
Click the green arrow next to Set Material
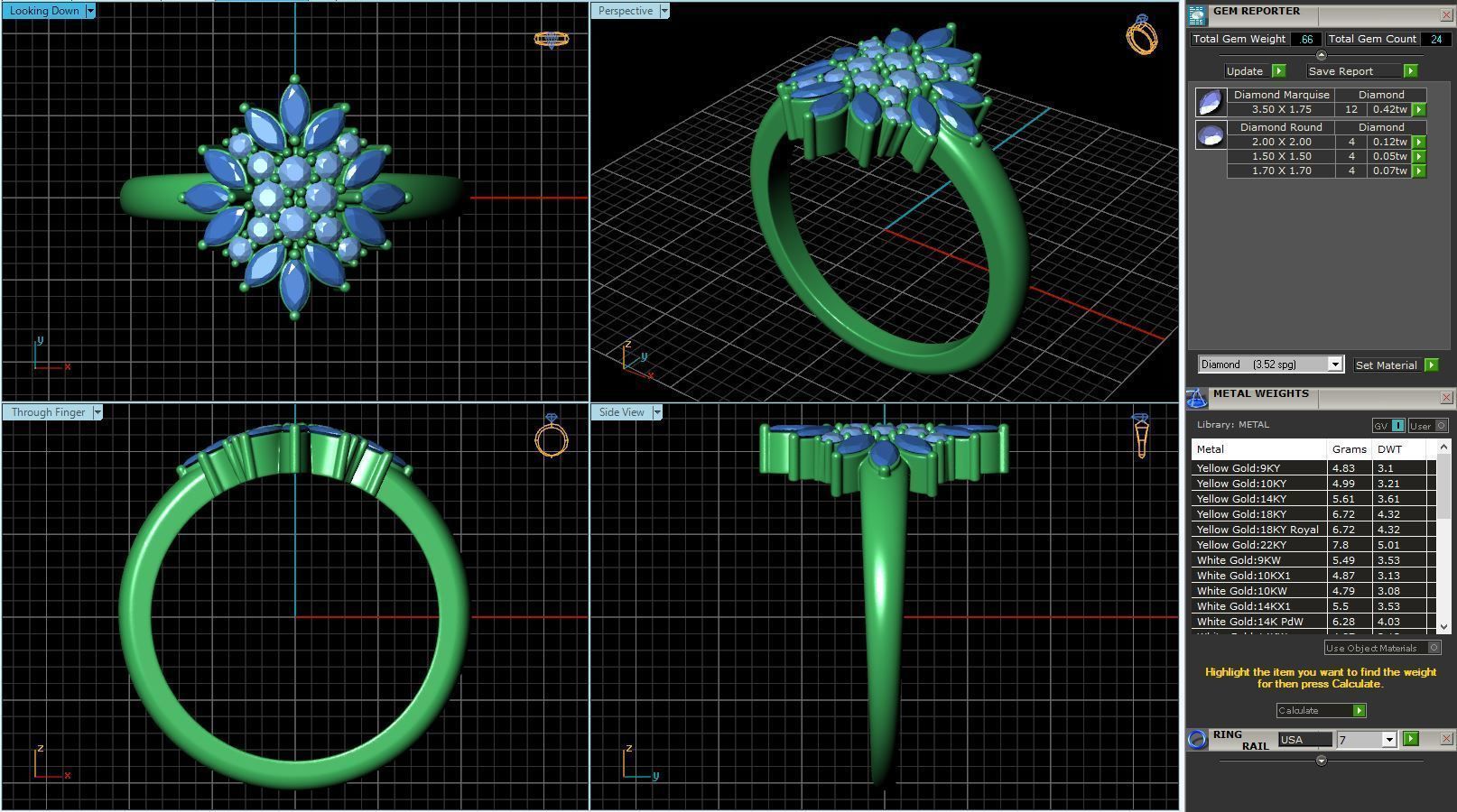(x=1431, y=365)
